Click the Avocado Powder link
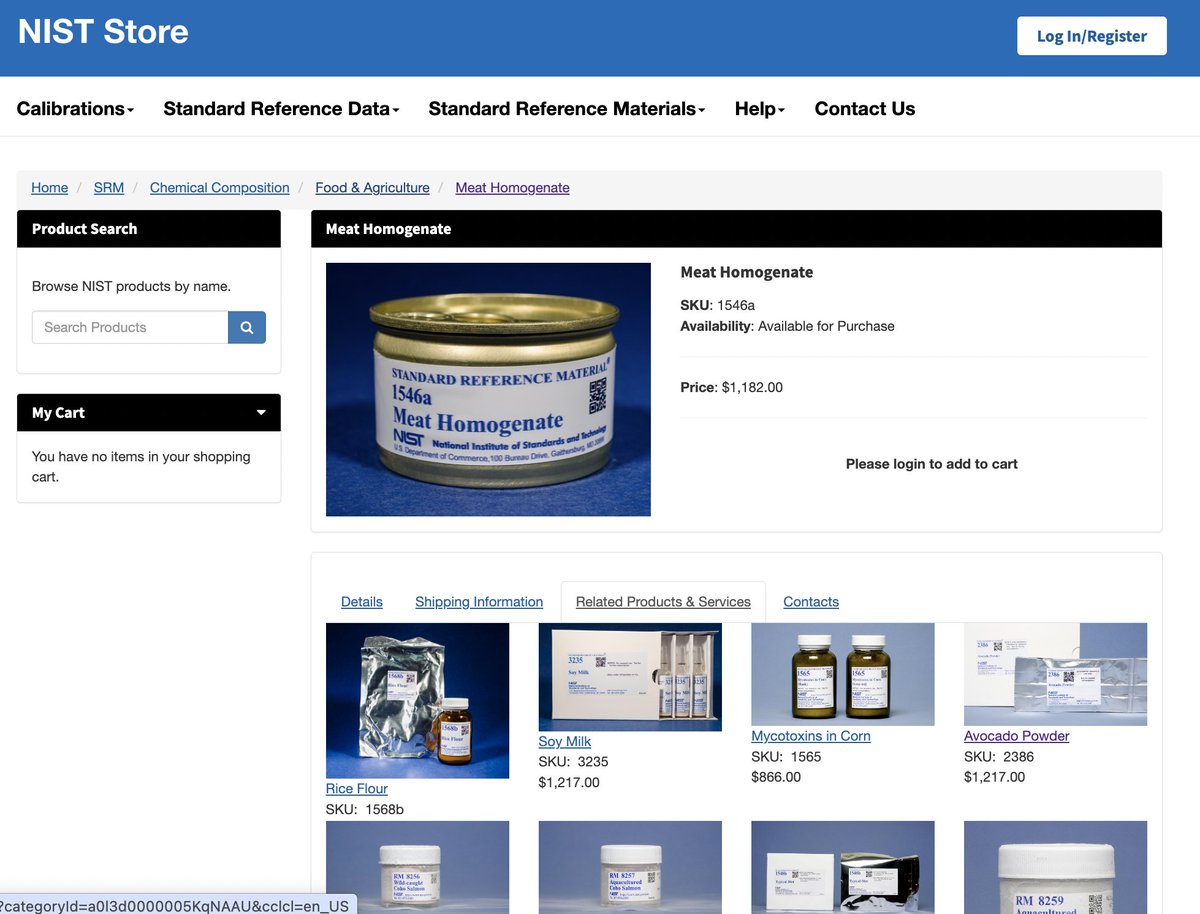The width and height of the screenshot is (1200, 914). [1017, 736]
